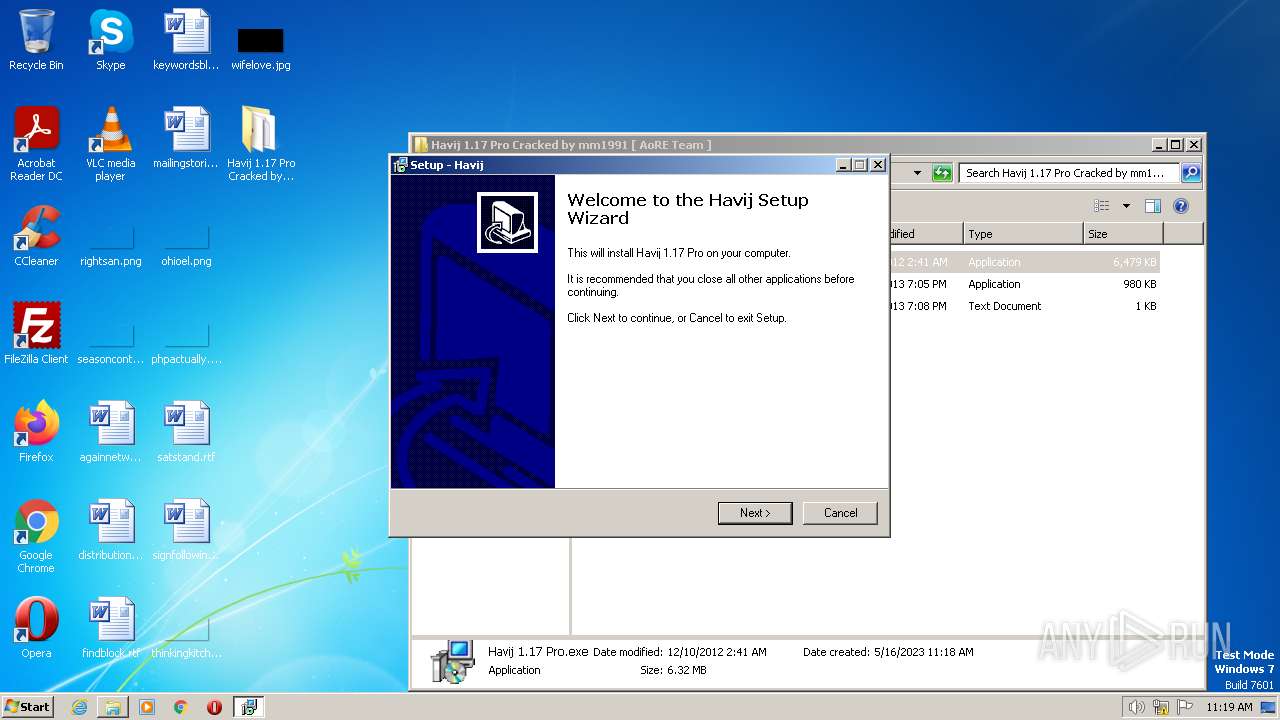Image resolution: width=1280 pixels, height=720 pixels.
Task: Open the volume tray icon
Action: pos(1136,707)
